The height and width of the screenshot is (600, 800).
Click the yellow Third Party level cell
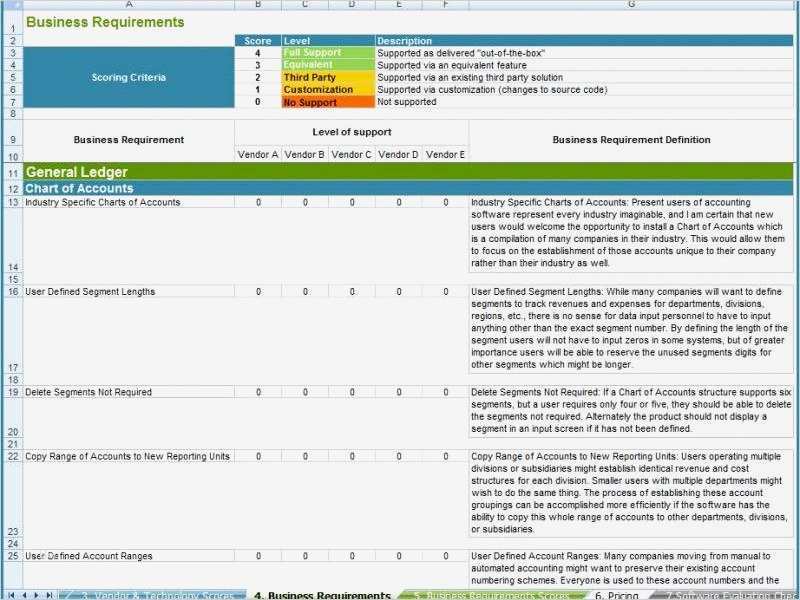(x=328, y=78)
